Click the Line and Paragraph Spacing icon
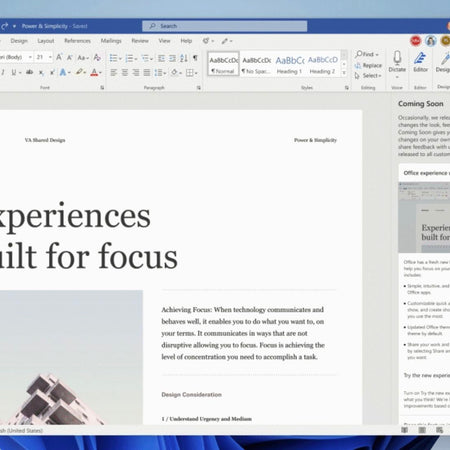The image size is (450, 450). pyautogui.click(x=158, y=72)
